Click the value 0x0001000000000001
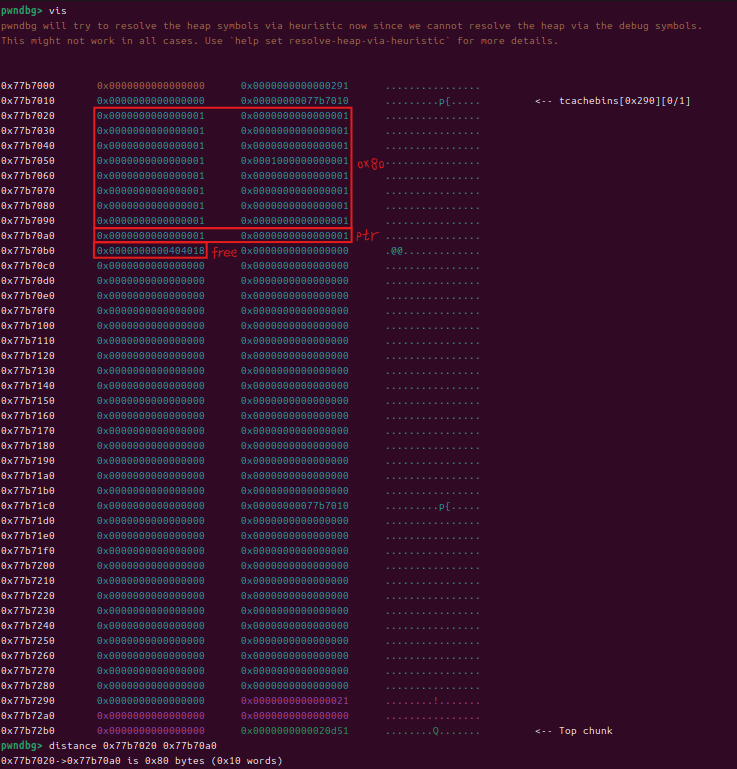The height and width of the screenshot is (769, 737). [x=295, y=161]
